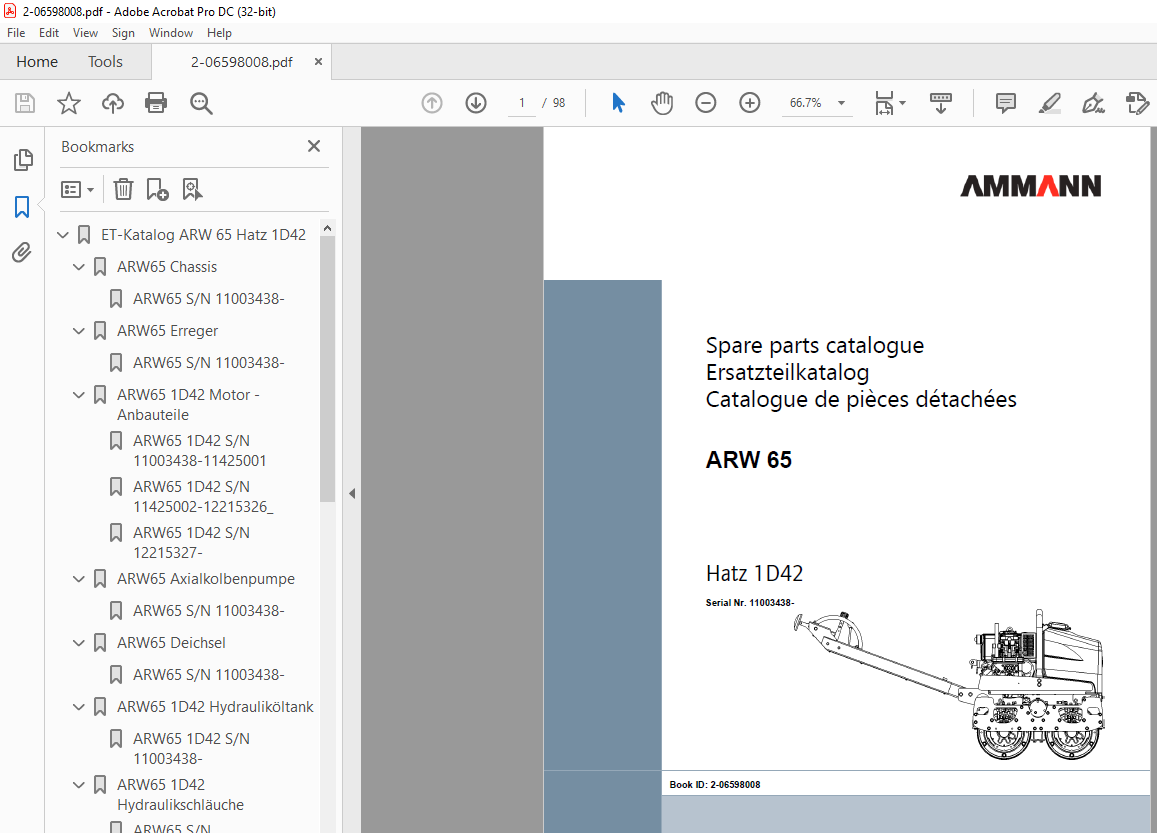Toggle read mode scrolling icon
The width and height of the screenshot is (1157, 833).
940,103
